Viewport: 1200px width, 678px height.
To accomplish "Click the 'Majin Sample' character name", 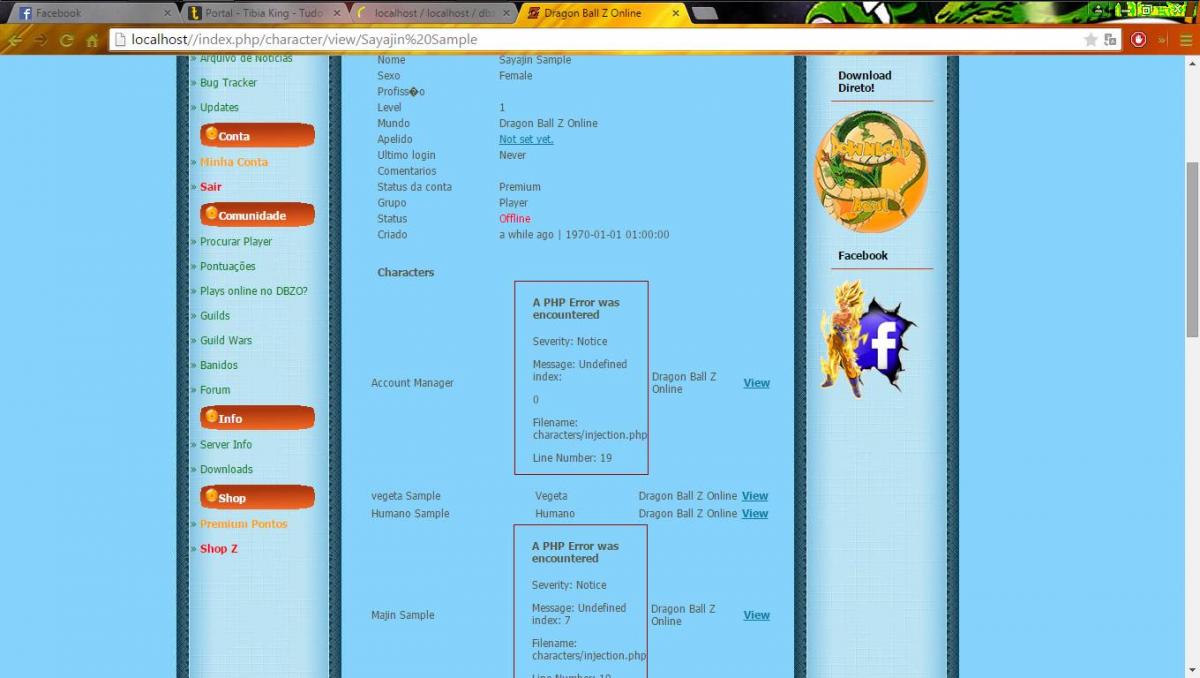I will [x=402, y=615].
